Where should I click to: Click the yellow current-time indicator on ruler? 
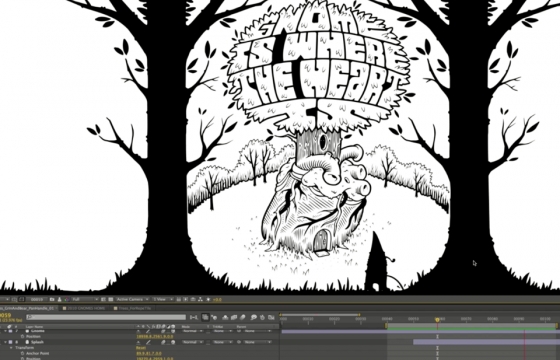pyautogui.click(x=437, y=320)
